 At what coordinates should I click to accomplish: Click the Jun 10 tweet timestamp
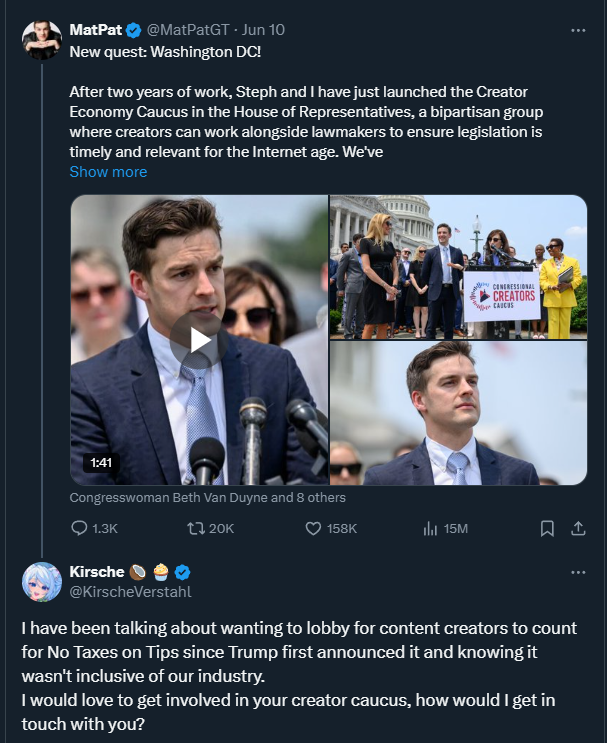click(x=264, y=30)
